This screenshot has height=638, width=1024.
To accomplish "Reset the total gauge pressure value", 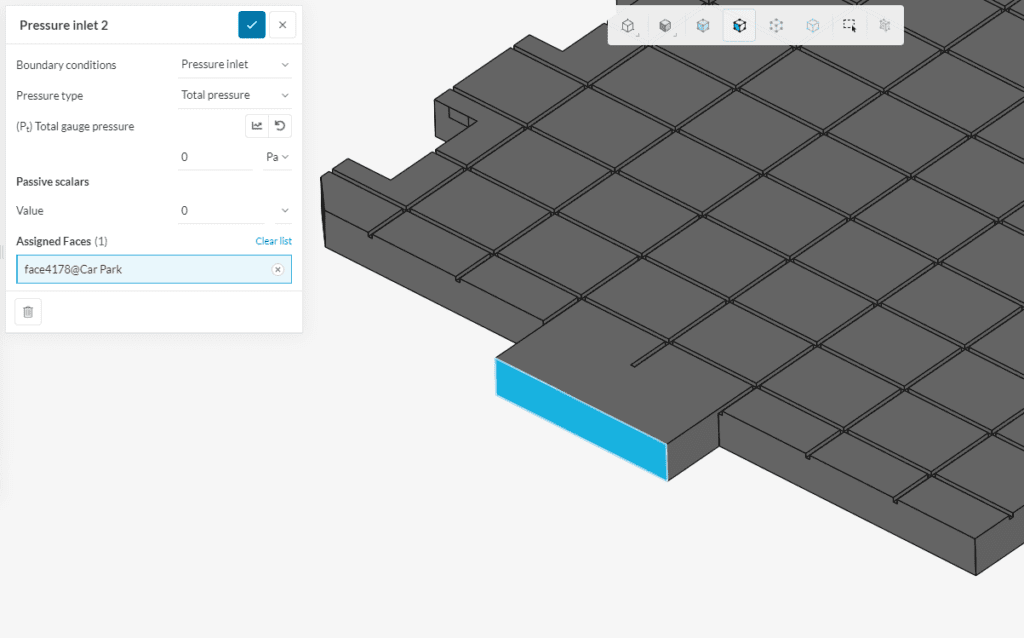I will tap(280, 125).
